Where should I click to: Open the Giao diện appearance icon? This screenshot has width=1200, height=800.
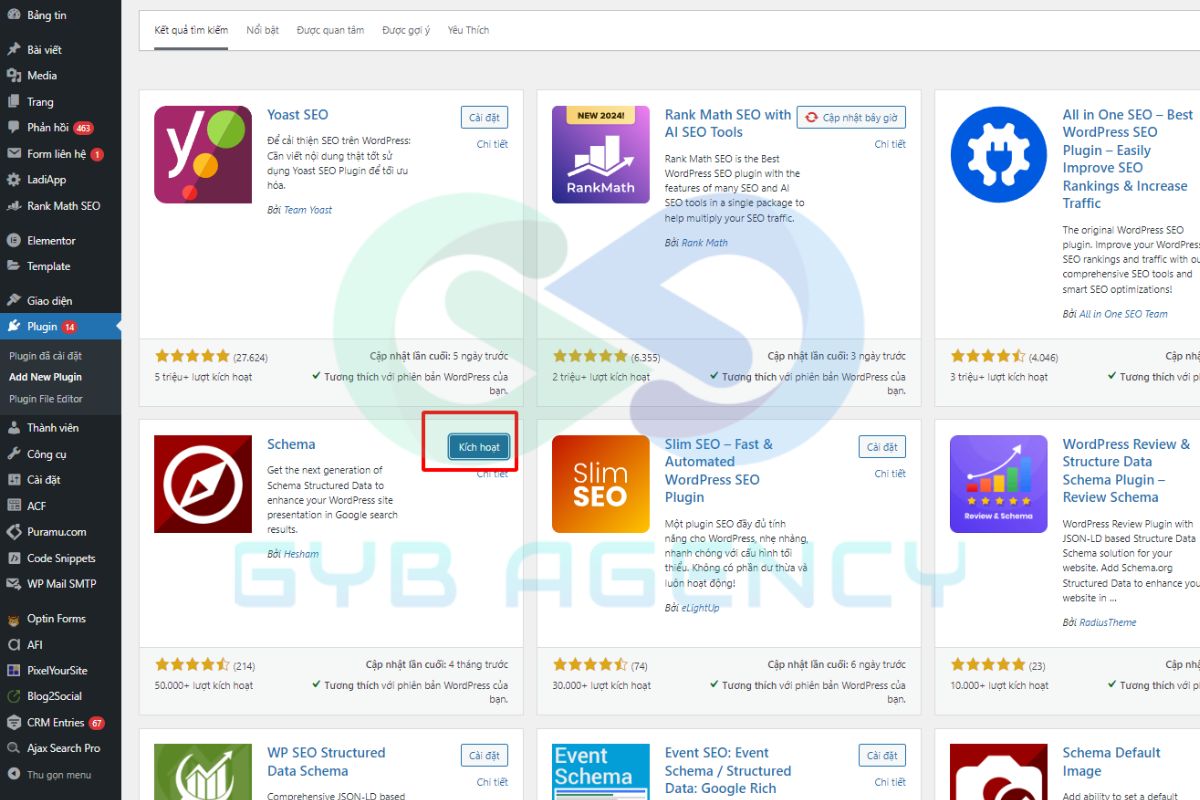[x=13, y=300]
